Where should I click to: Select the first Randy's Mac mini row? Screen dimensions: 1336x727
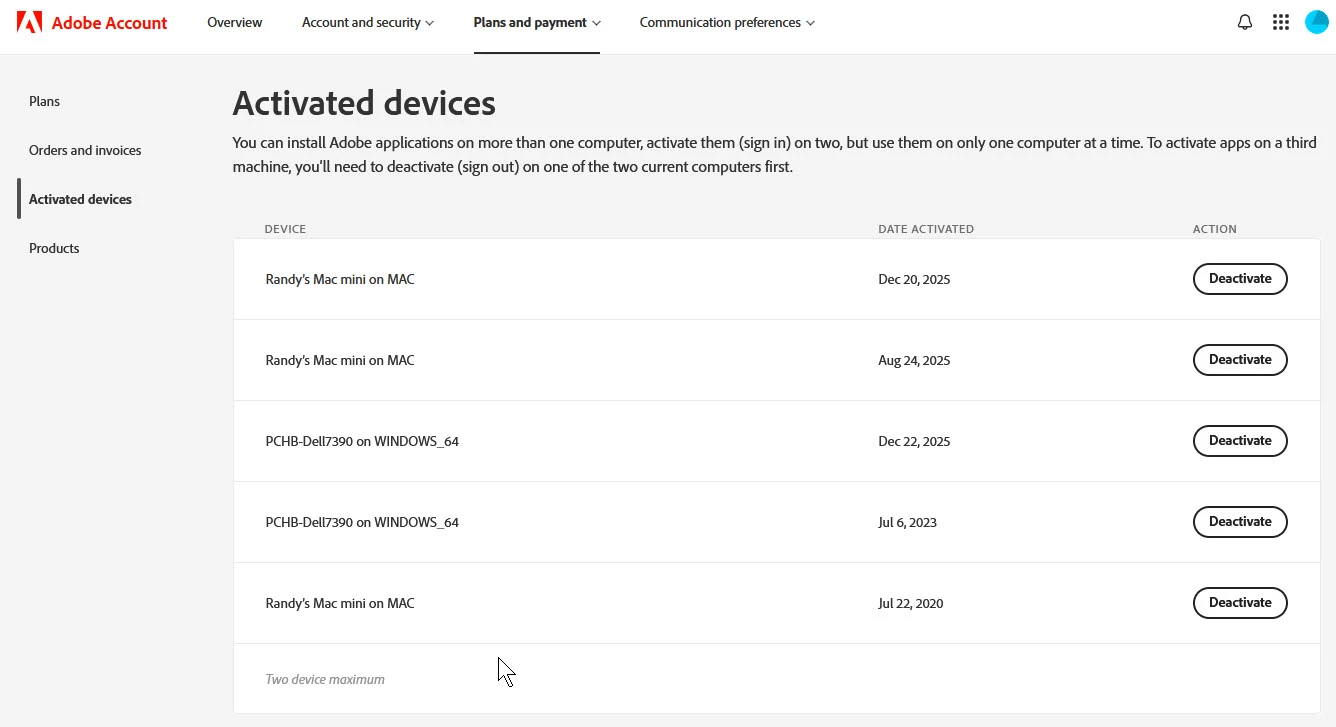coord(777,279)
